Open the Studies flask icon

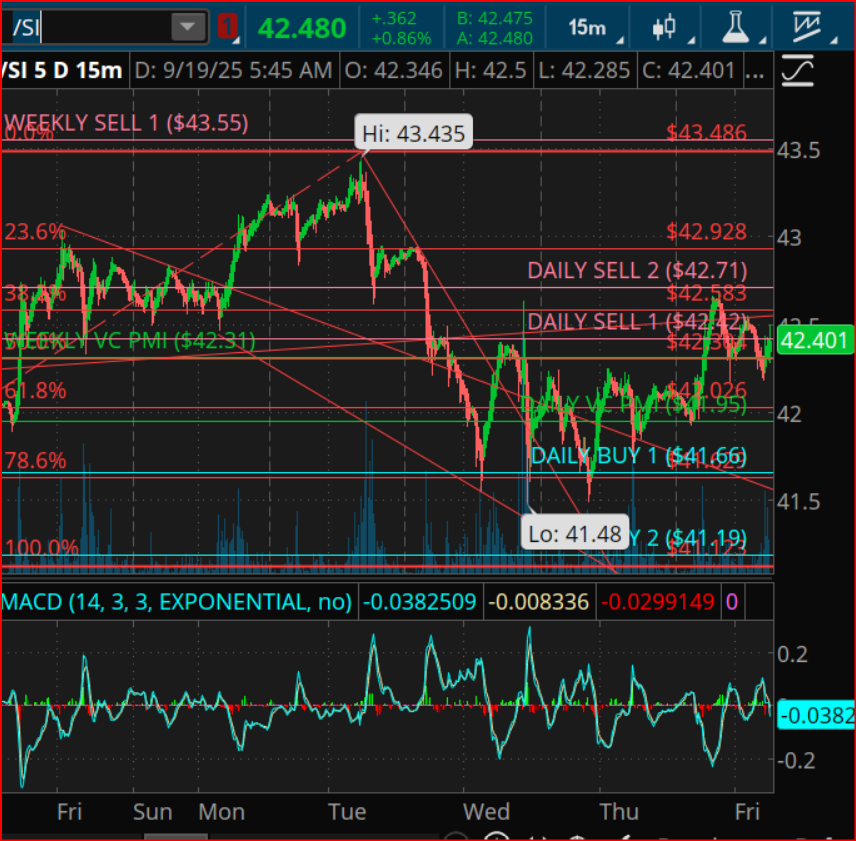735,27
